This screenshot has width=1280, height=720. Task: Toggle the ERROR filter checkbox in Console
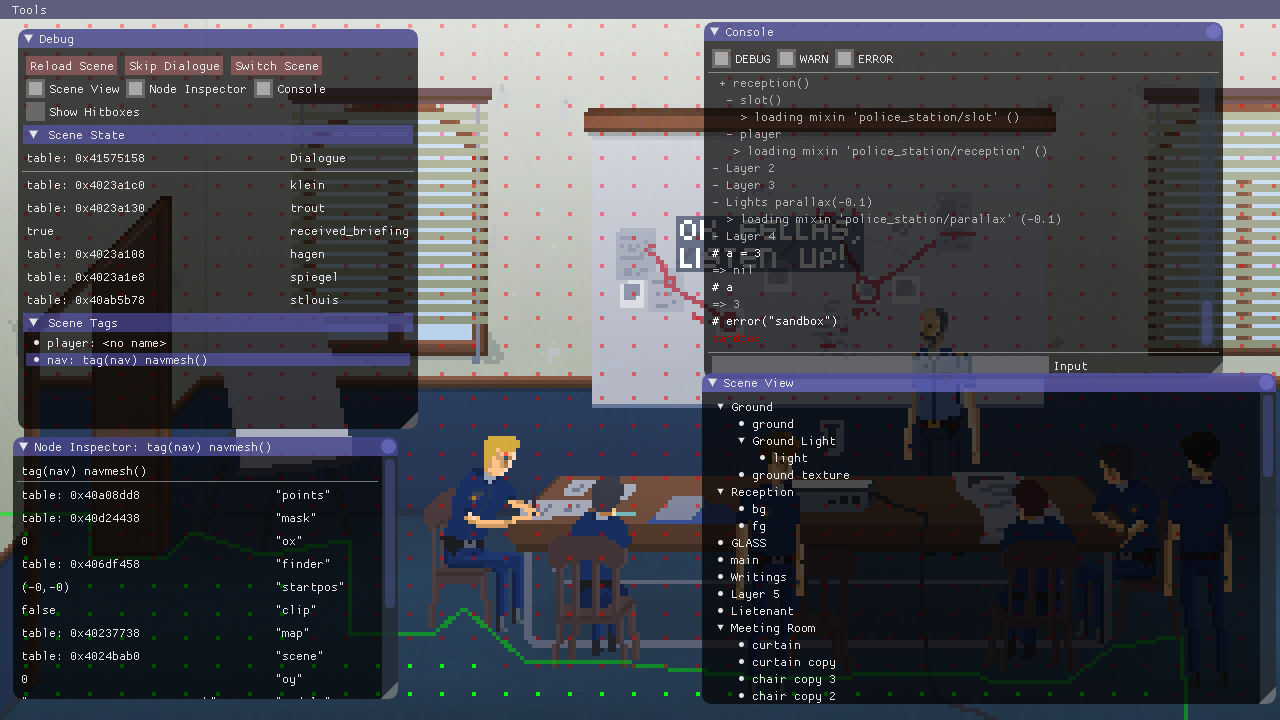tap(845, 59)
